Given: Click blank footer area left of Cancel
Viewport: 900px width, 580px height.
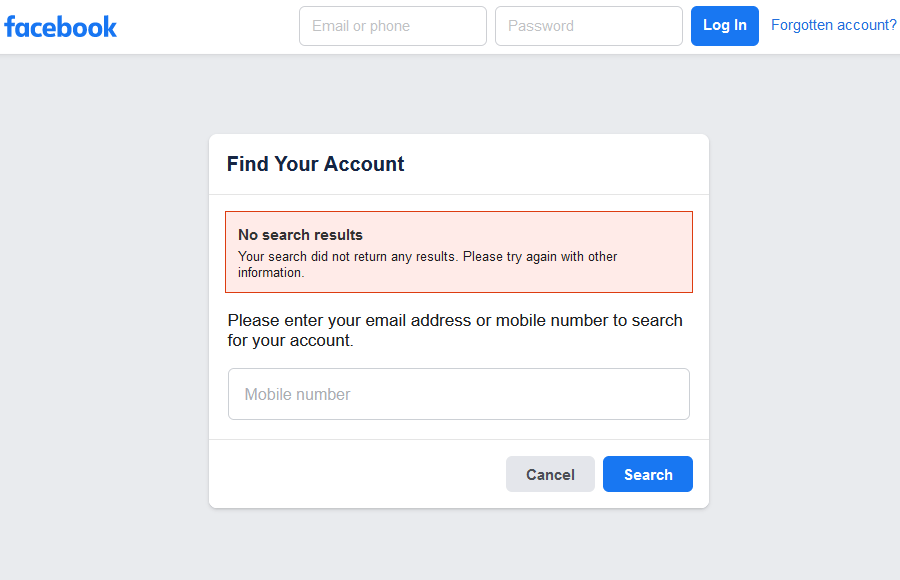Looking at the screenshot, I should pos(356,474).
